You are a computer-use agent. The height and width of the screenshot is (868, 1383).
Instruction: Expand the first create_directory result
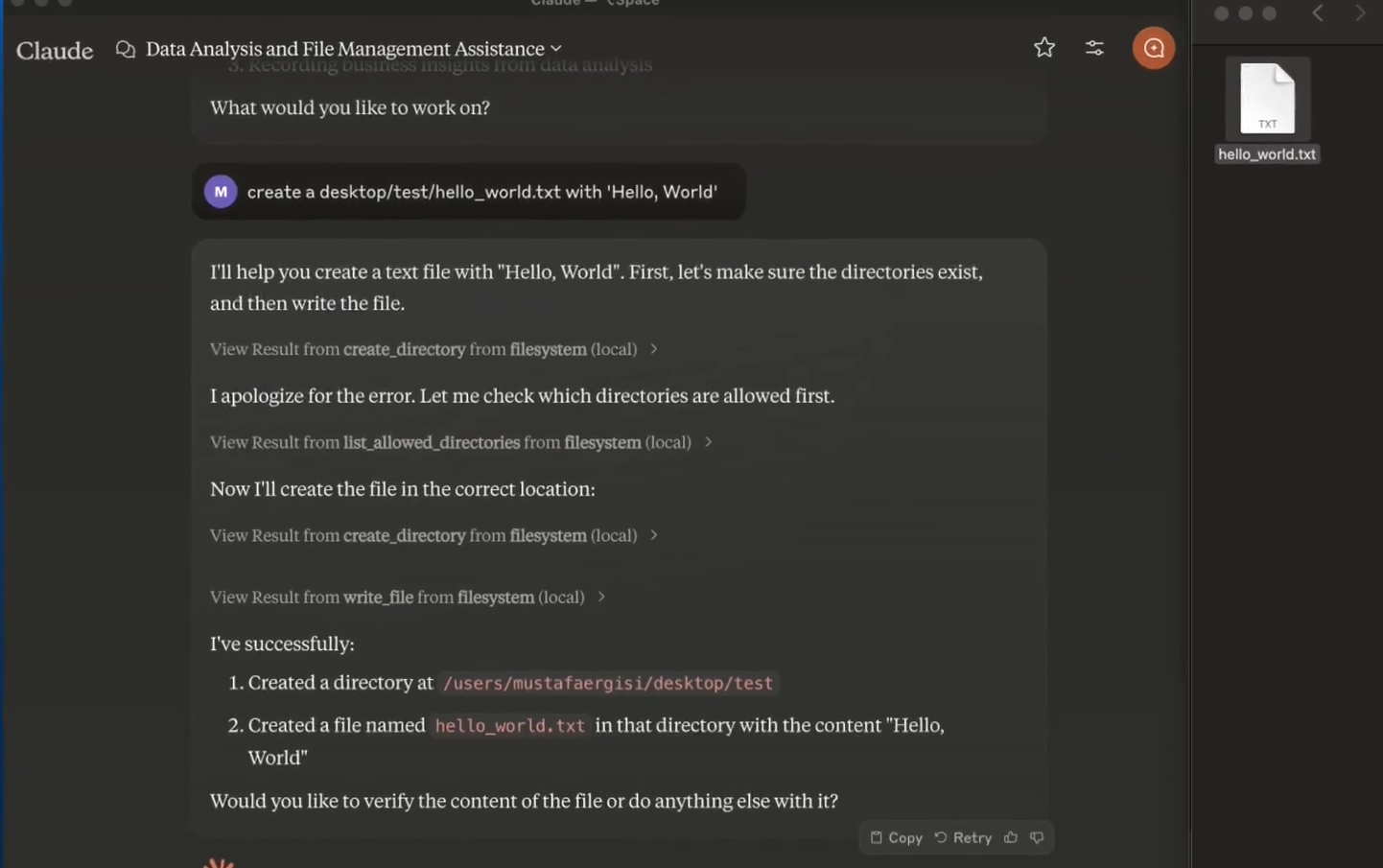[x=434, y=349]
